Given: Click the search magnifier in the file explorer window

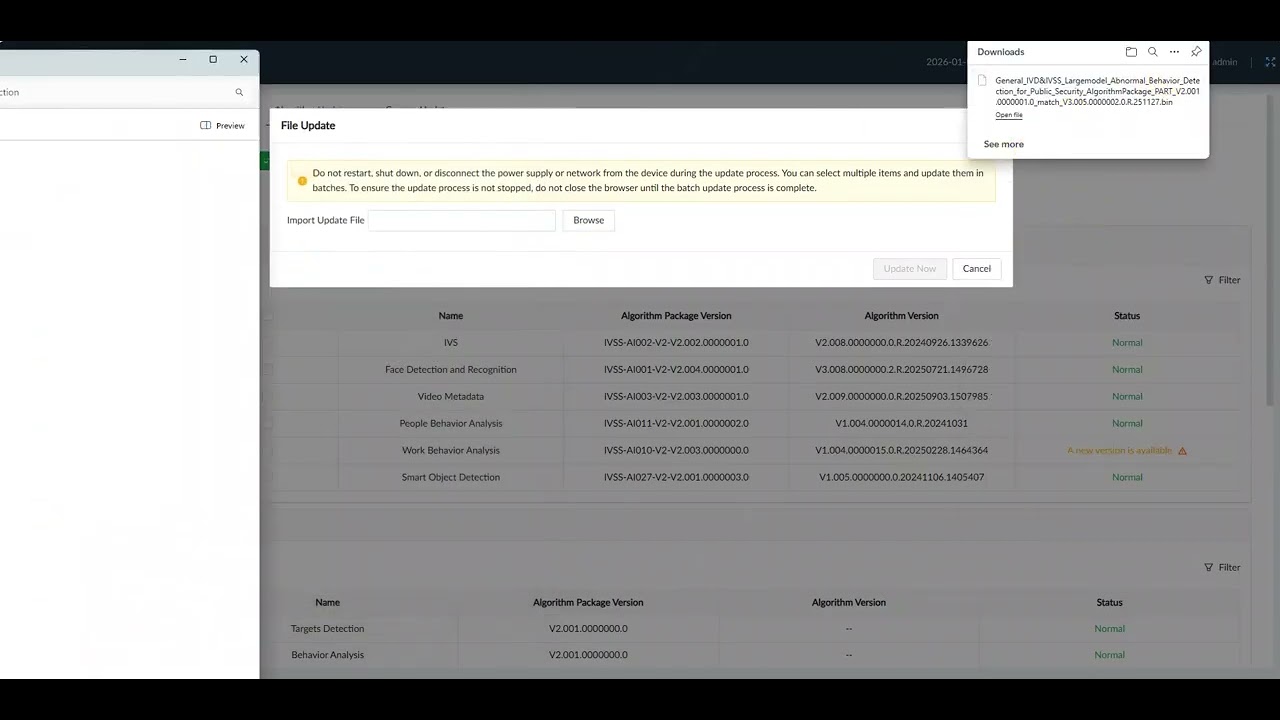Looking at the screenshot, I should click(x=239, y=92).
